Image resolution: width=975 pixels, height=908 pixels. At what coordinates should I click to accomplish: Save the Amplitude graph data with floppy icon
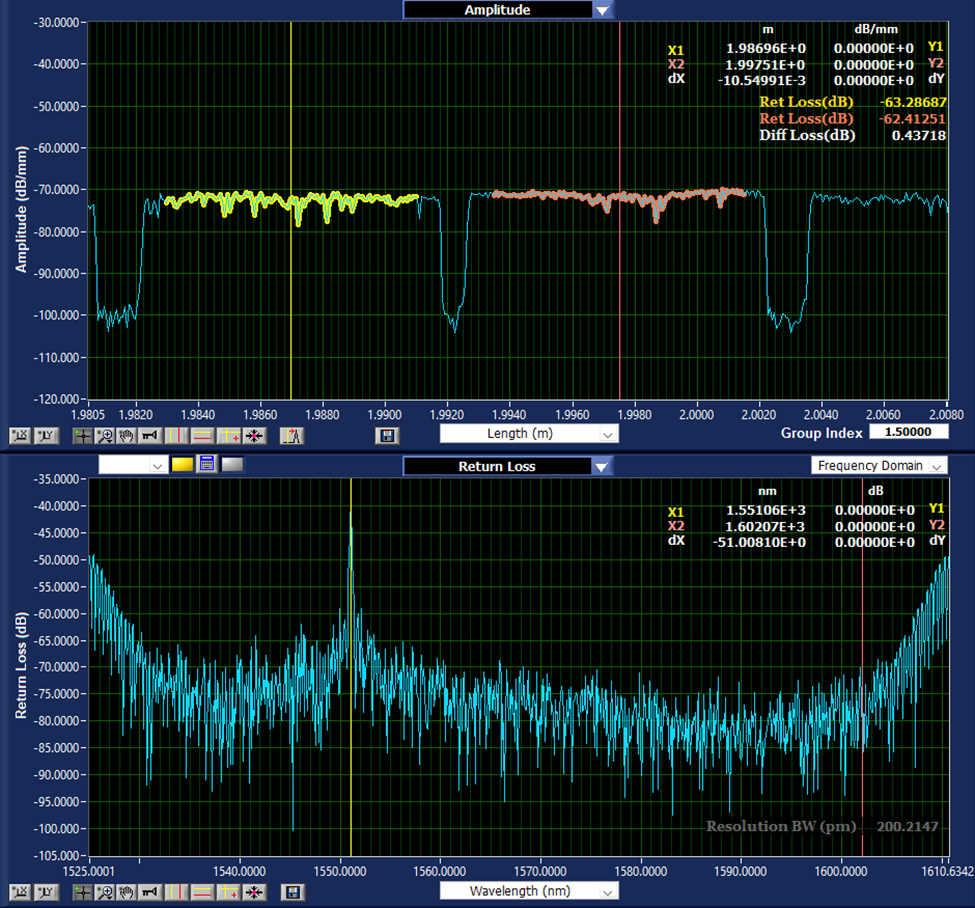click(387, 436)
